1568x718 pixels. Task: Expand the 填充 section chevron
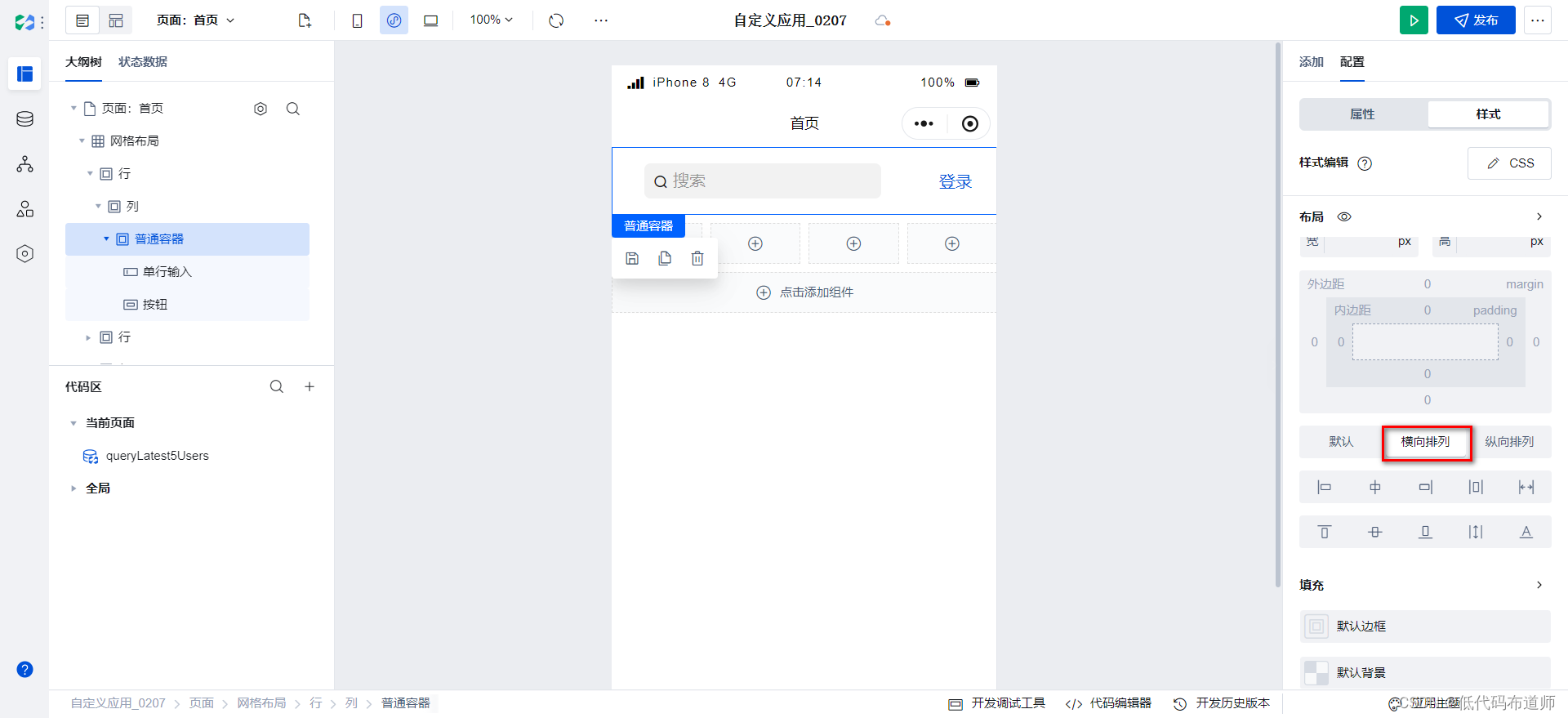pyautogui.click(x=1539, y=585)
